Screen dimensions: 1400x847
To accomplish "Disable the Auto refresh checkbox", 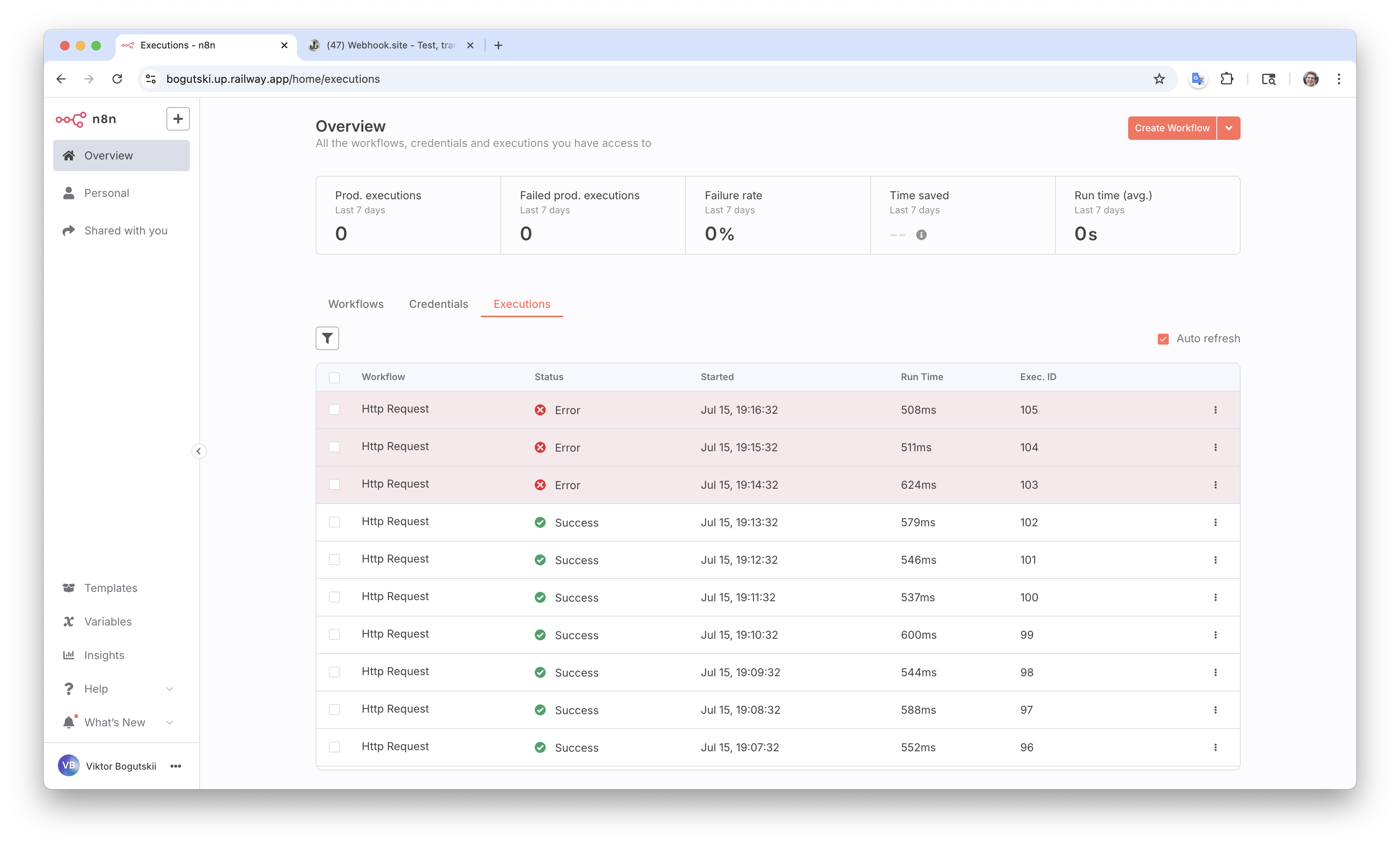I will click(x=1163, y=339).
